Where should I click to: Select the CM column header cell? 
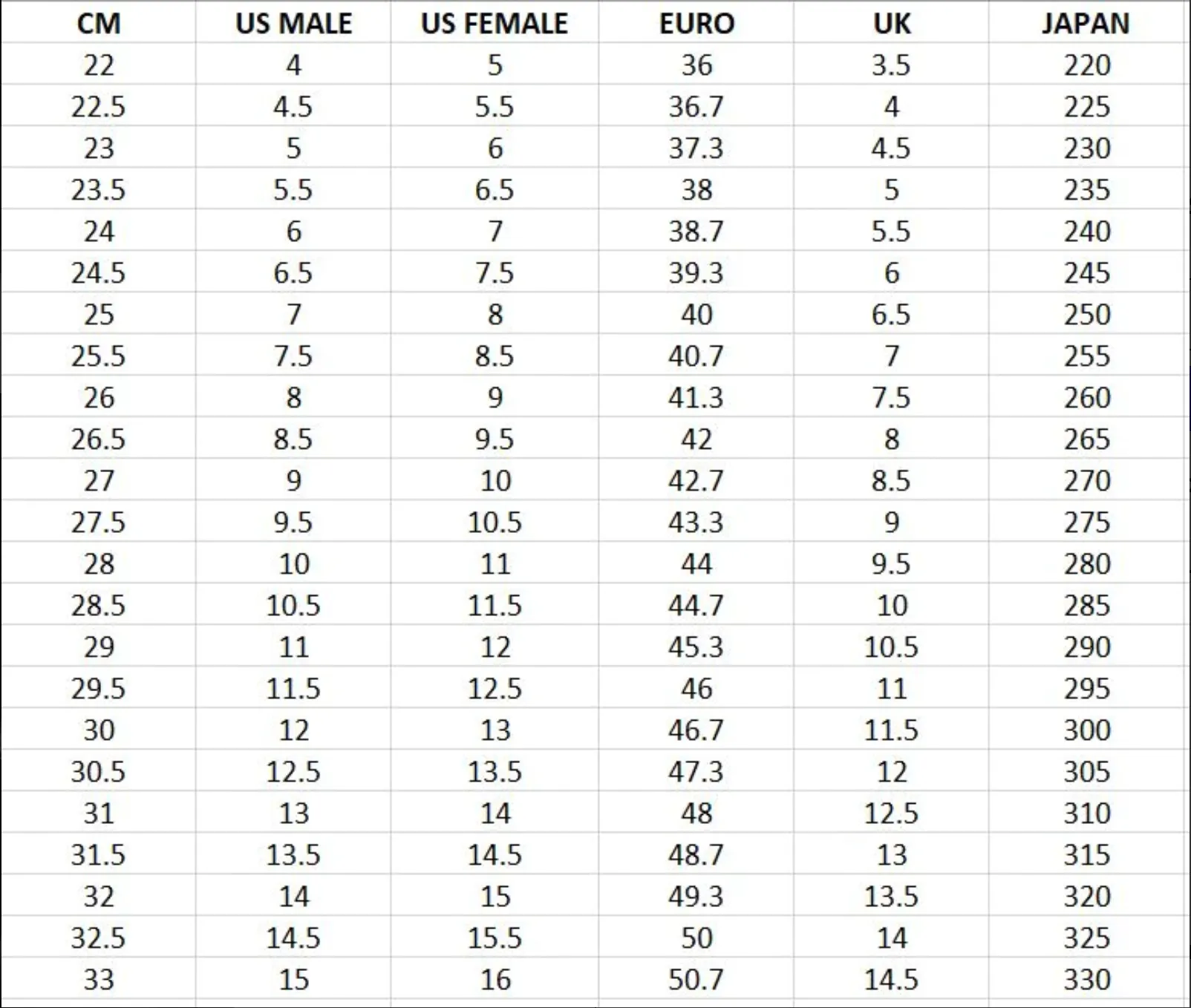tap(98, 22)
